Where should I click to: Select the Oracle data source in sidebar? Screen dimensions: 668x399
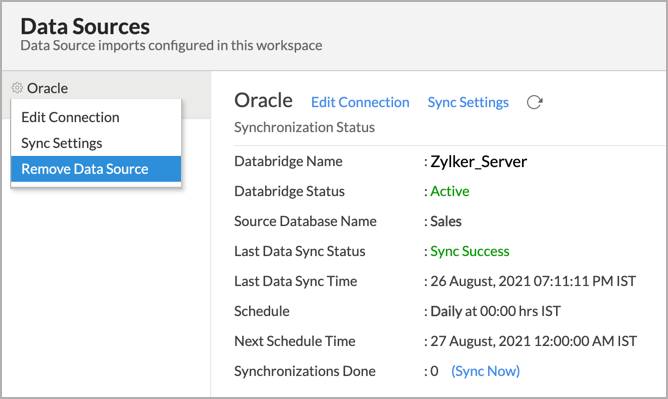click(x=47, y=88)
